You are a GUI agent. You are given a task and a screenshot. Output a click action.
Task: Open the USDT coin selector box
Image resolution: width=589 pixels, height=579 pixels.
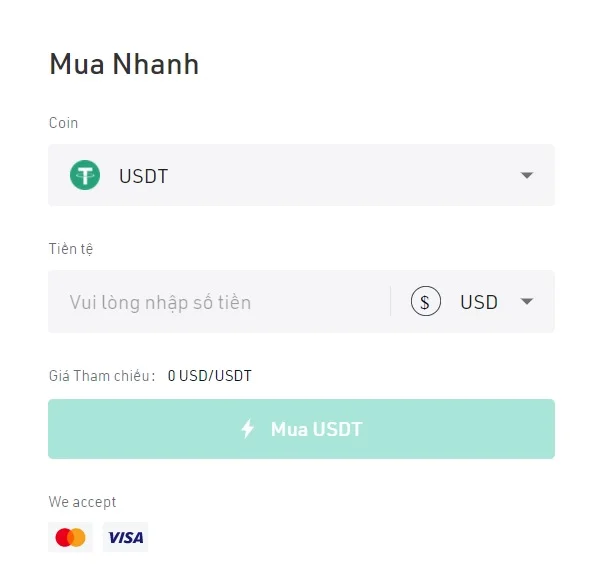301,175
